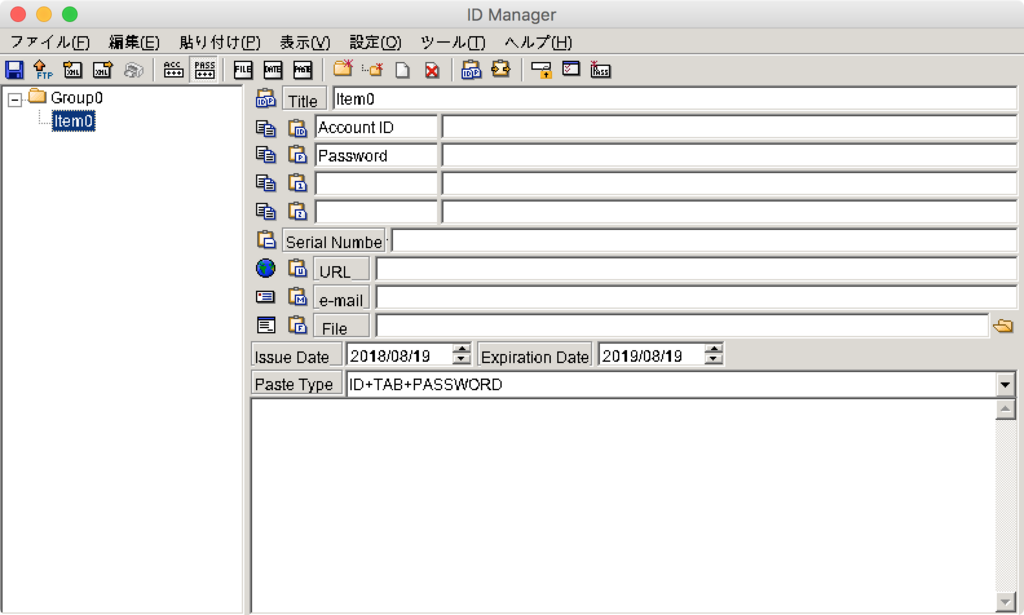This screenshot has height=615, width=1024.
Task: Click the padlock icon in toolbar
Action: pos(541,70)
